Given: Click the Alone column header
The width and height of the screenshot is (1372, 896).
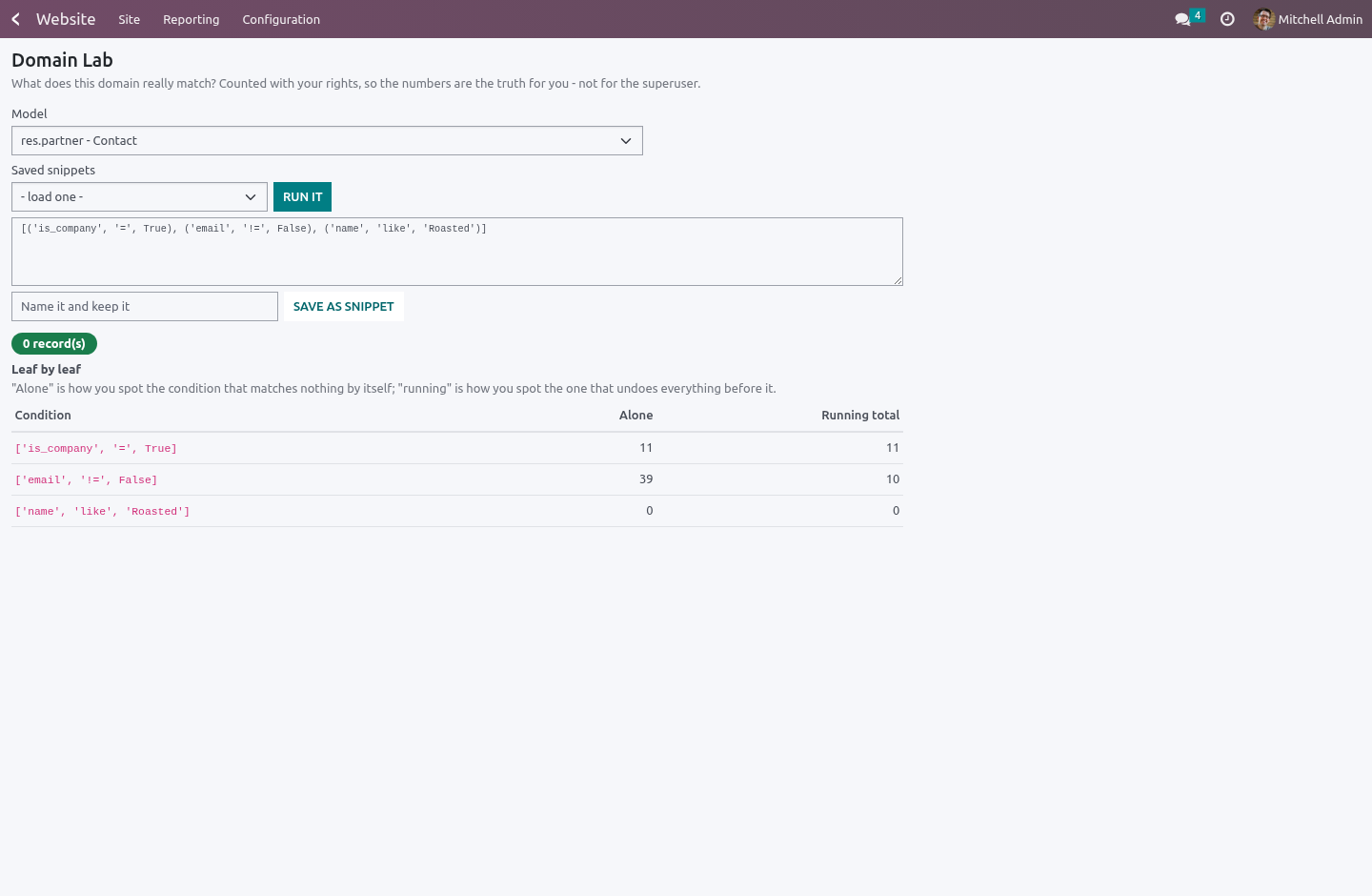Looking at the screenshot, I should click(x=636, y=416).
